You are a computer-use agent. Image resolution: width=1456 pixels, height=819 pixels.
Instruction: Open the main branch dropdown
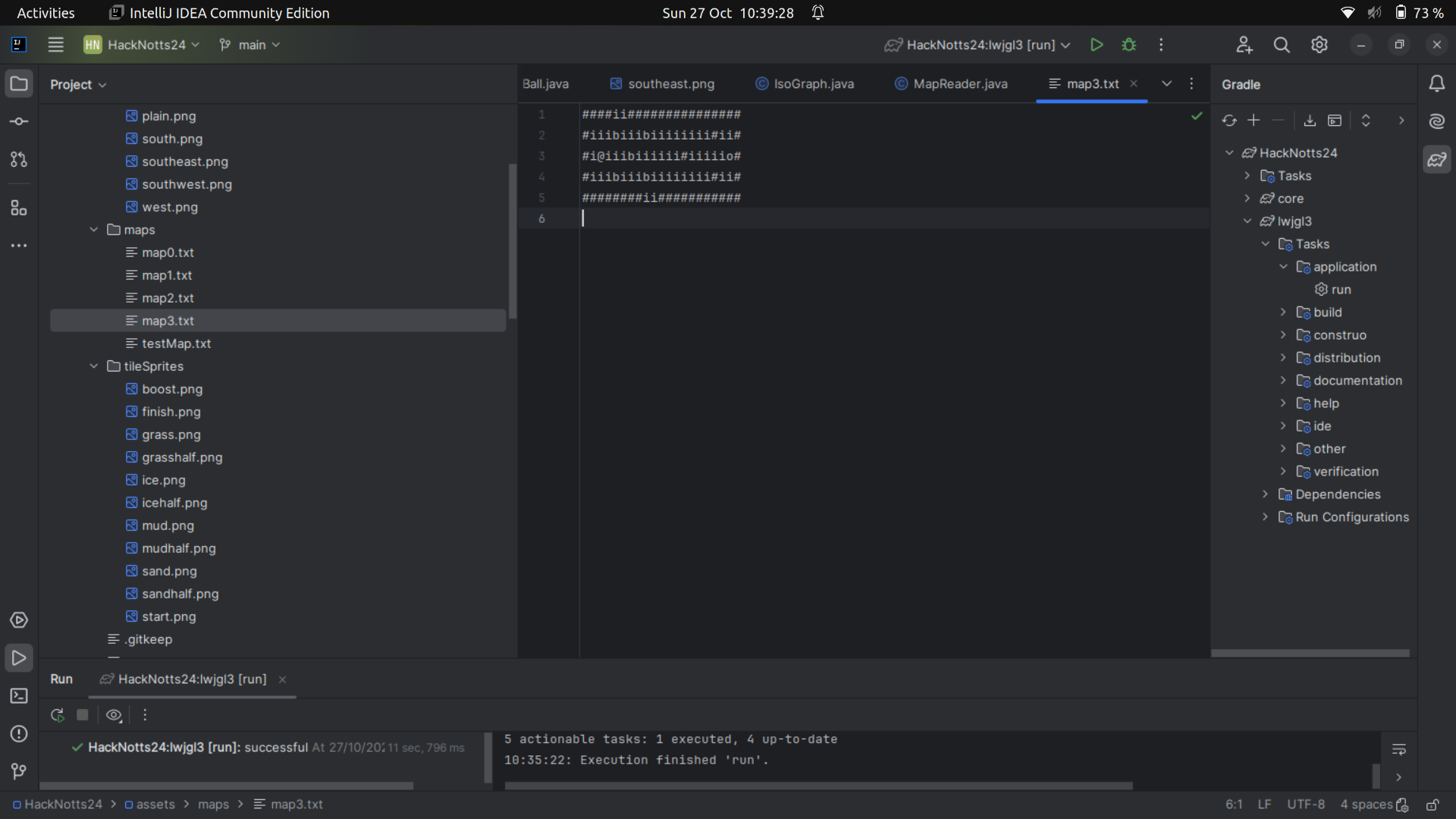[250, 45]
